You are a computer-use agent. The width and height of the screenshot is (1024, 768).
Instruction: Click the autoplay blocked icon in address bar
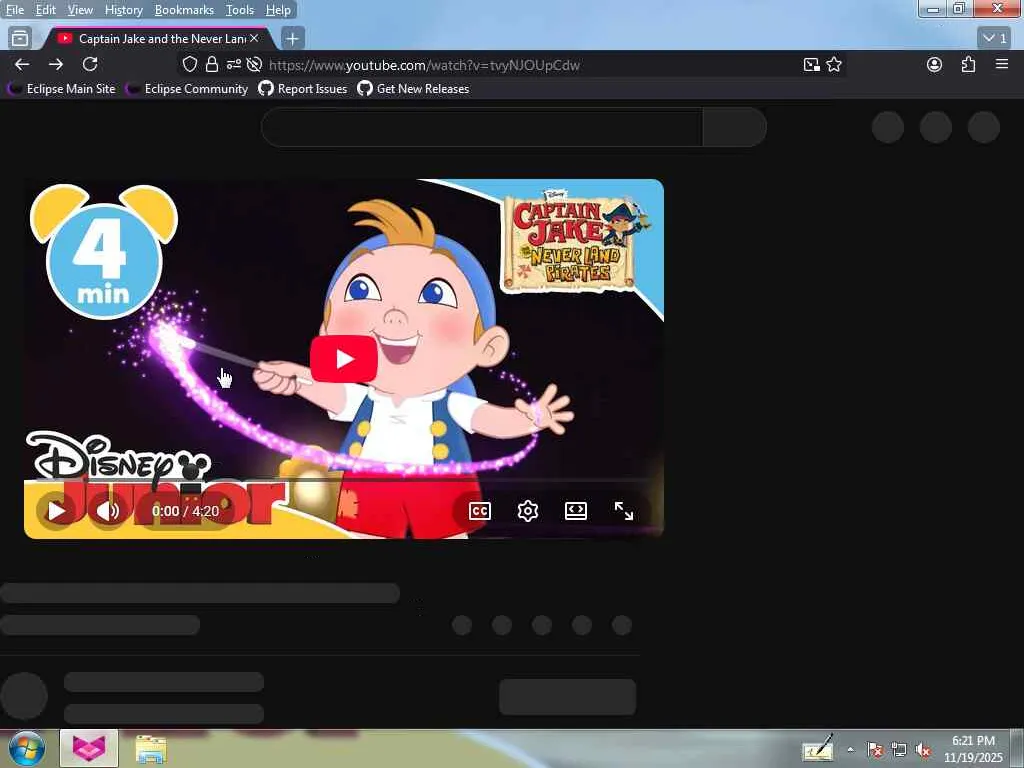[255, 64]
